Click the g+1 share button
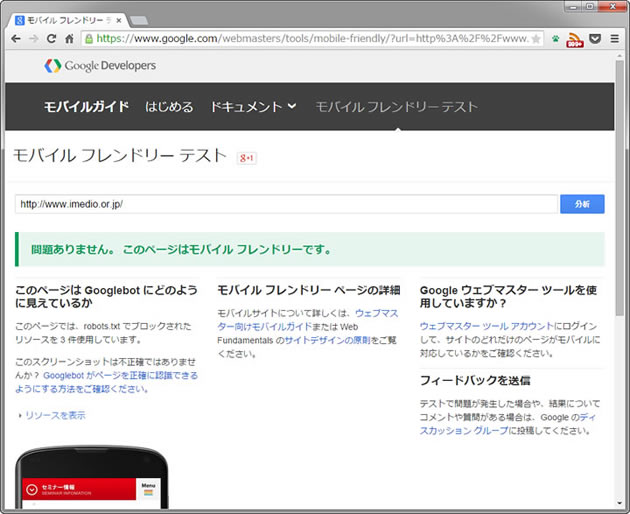The width and height of the screenshot is (630, 514). 247,158
